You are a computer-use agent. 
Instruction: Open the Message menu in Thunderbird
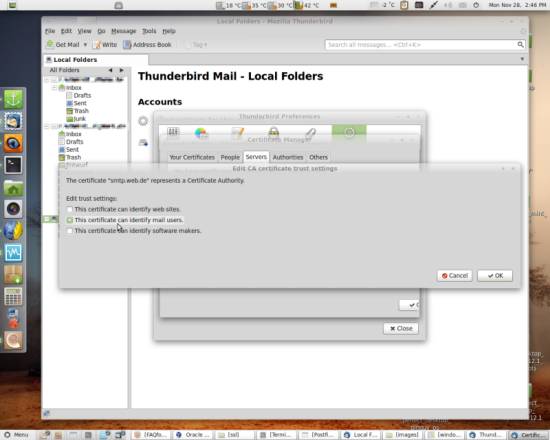[123, 31]
